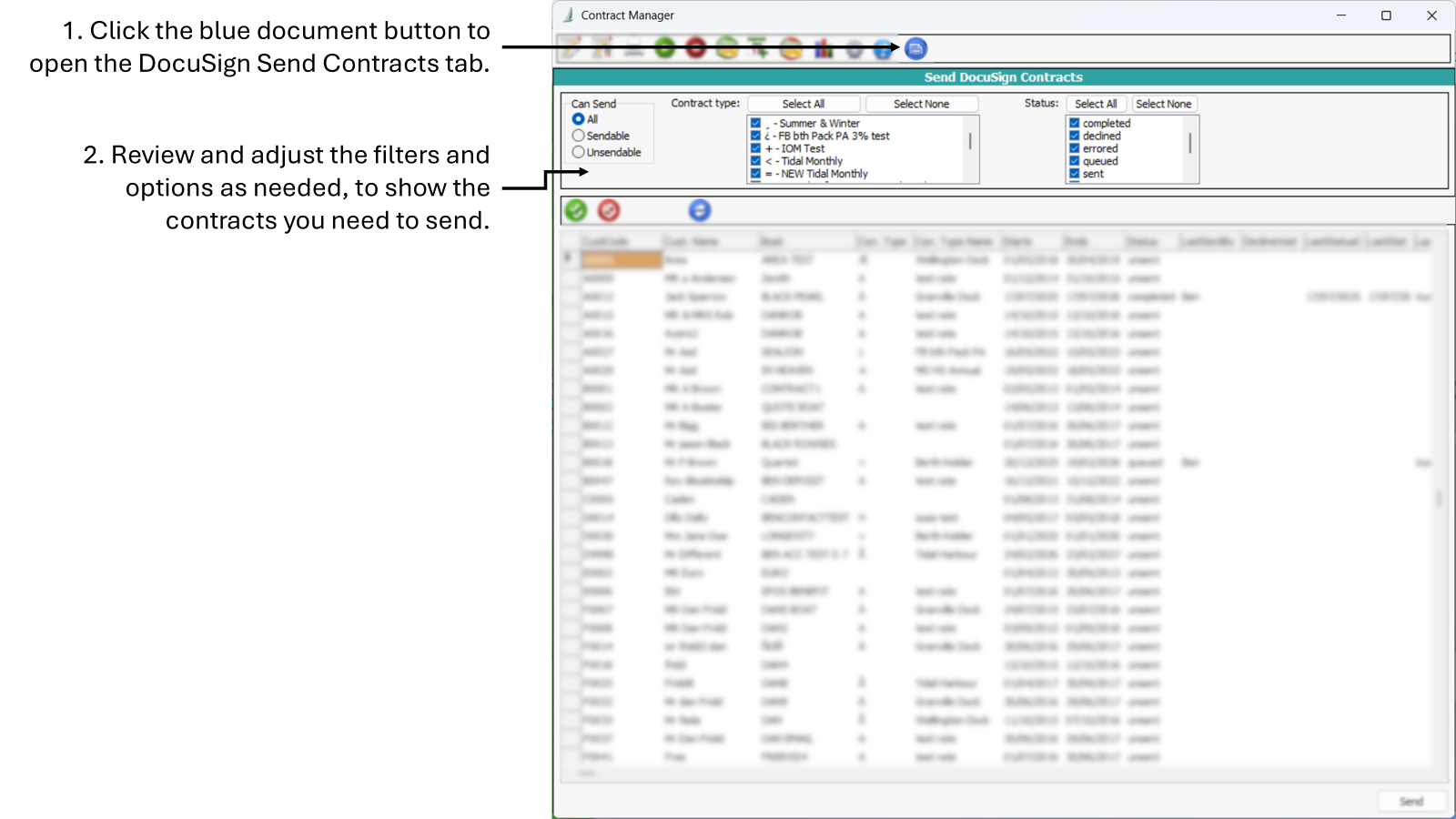Click the red stop icon in the toolbar

[694, 48]
